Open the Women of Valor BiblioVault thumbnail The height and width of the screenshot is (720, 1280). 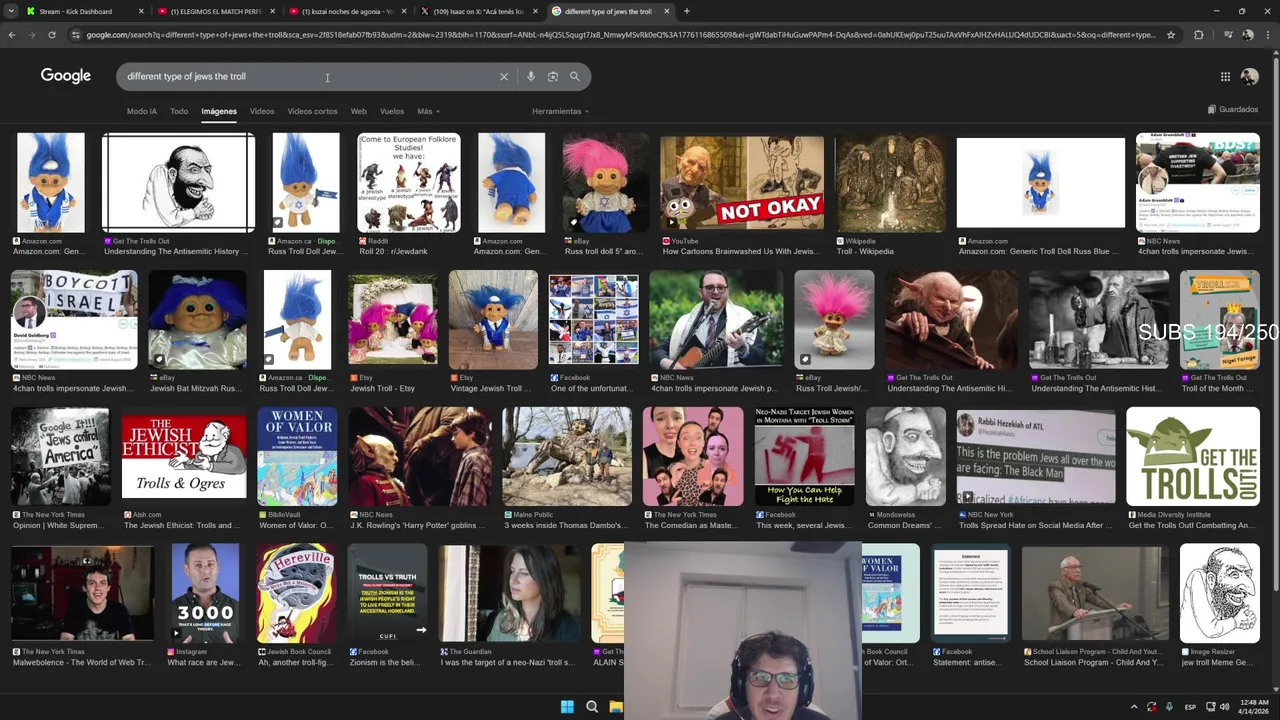[x=297, y=456]
